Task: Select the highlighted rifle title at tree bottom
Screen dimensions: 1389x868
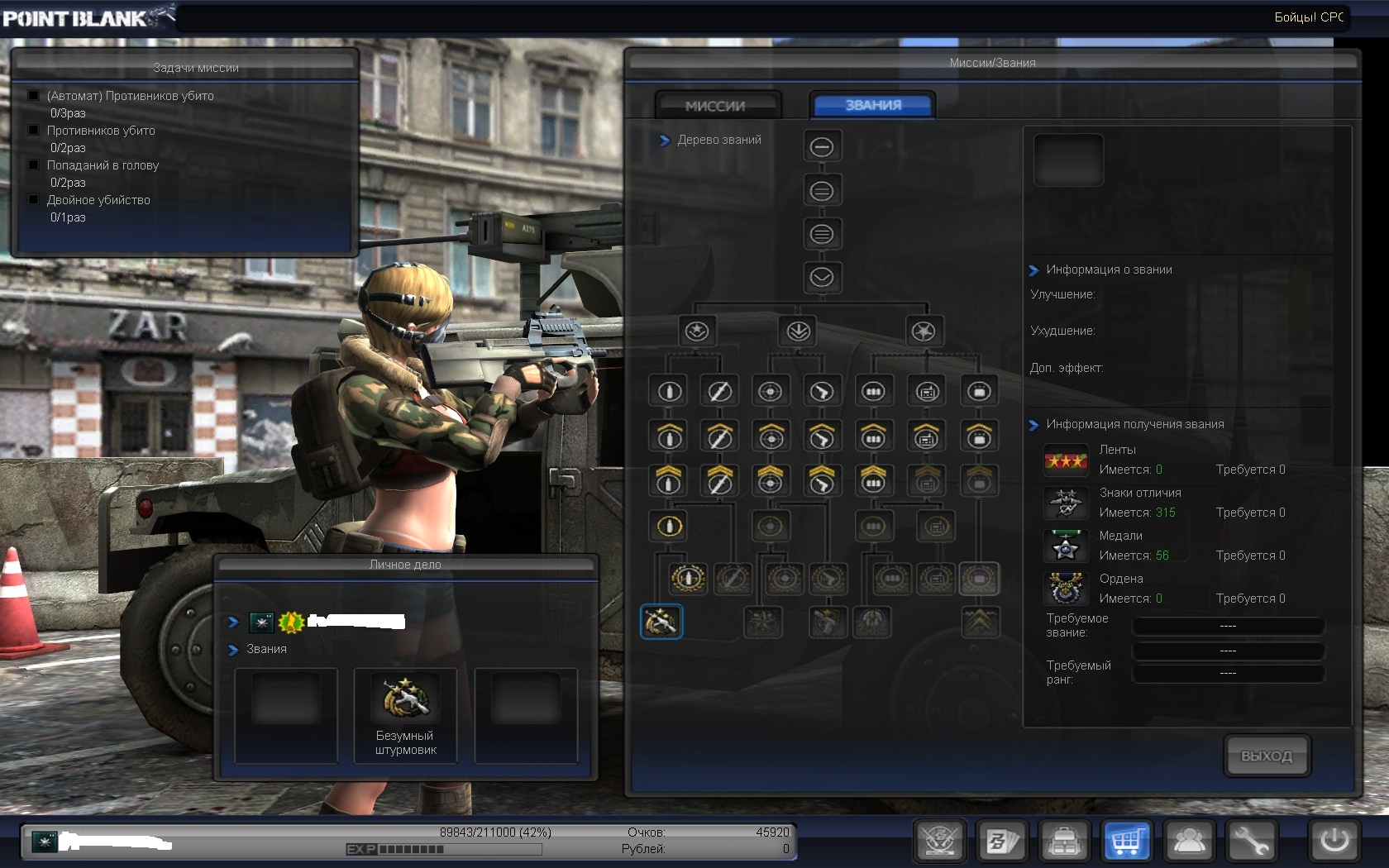Action: pyautogui.click(x=661, y=622)
